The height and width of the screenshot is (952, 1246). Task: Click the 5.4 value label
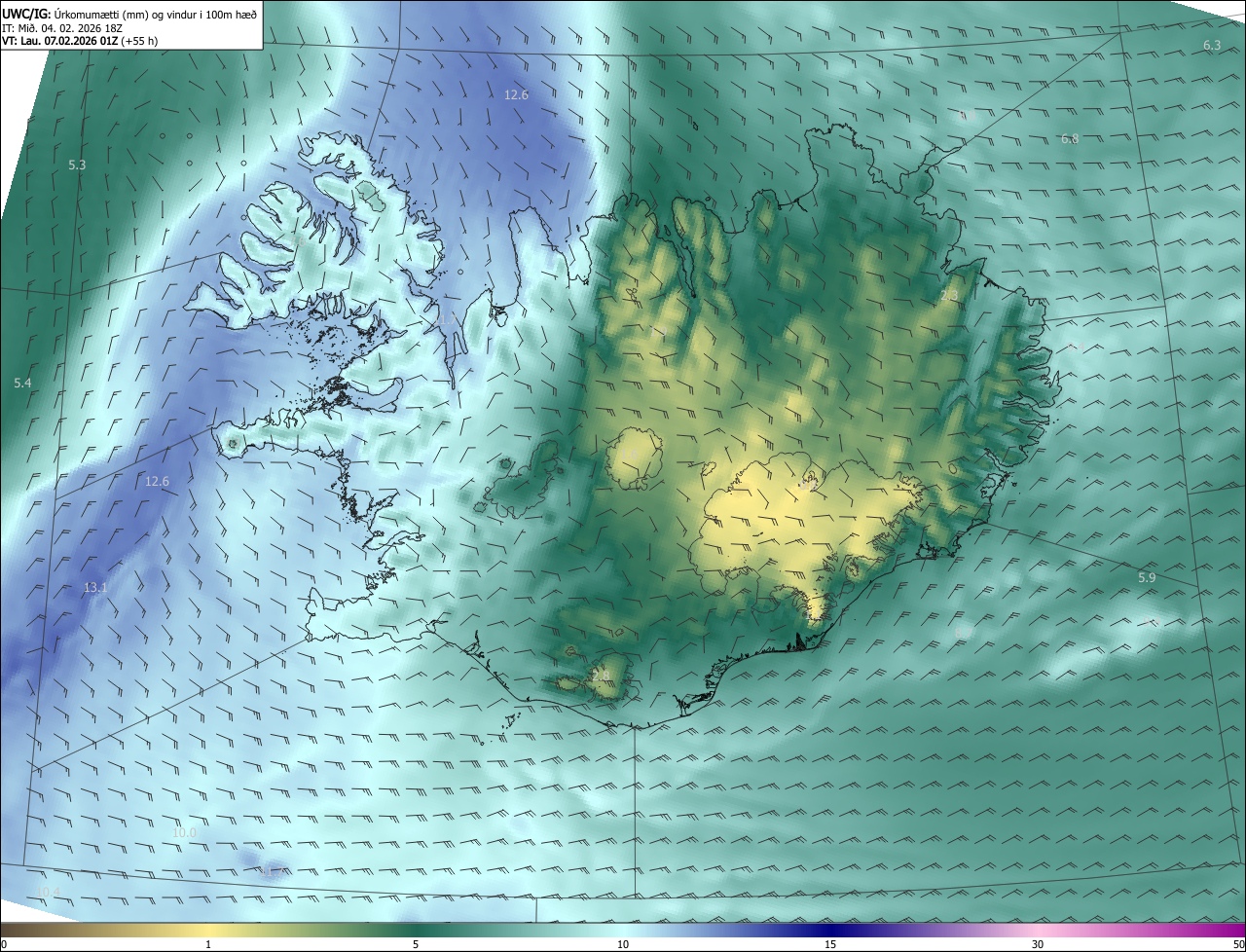(22, 384)
